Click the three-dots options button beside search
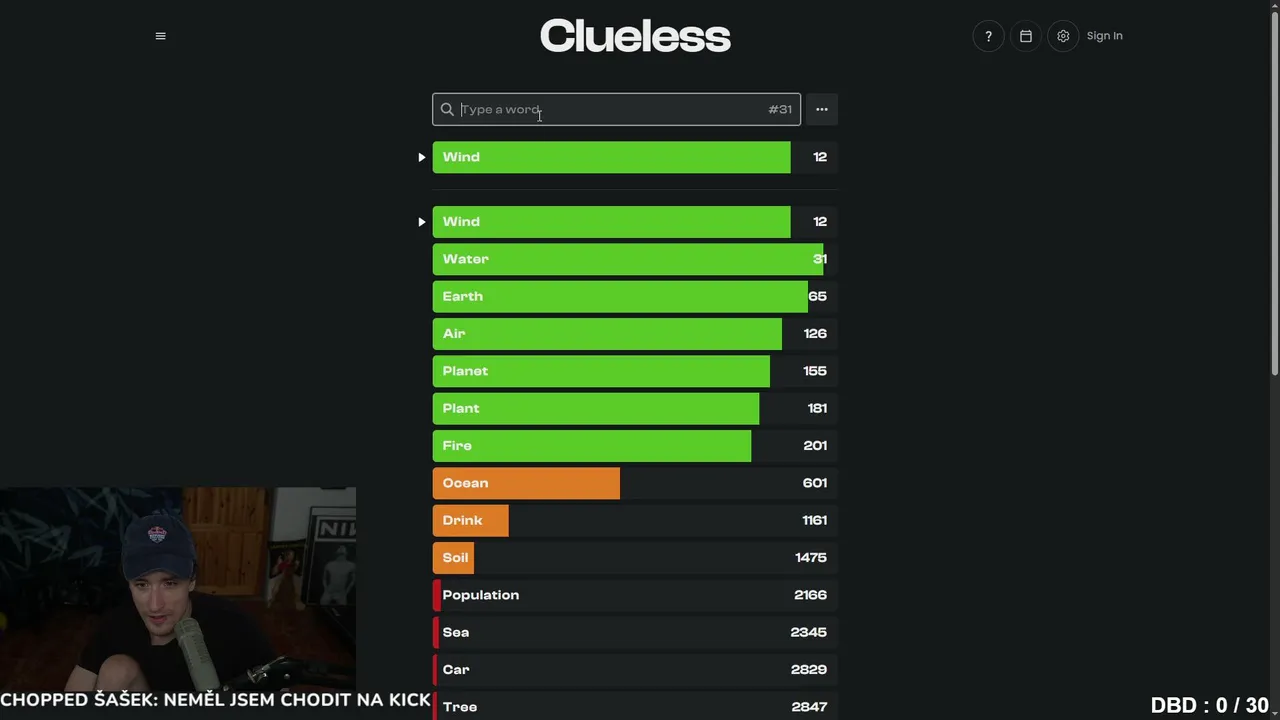 [822, 110]
